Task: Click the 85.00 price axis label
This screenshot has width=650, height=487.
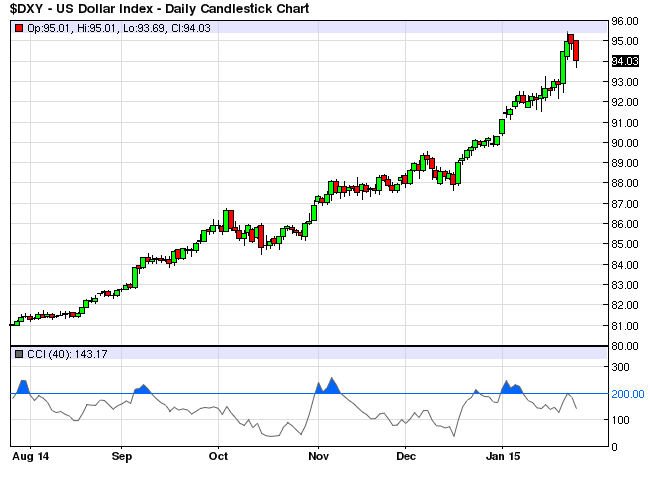Action: (625, 244)
